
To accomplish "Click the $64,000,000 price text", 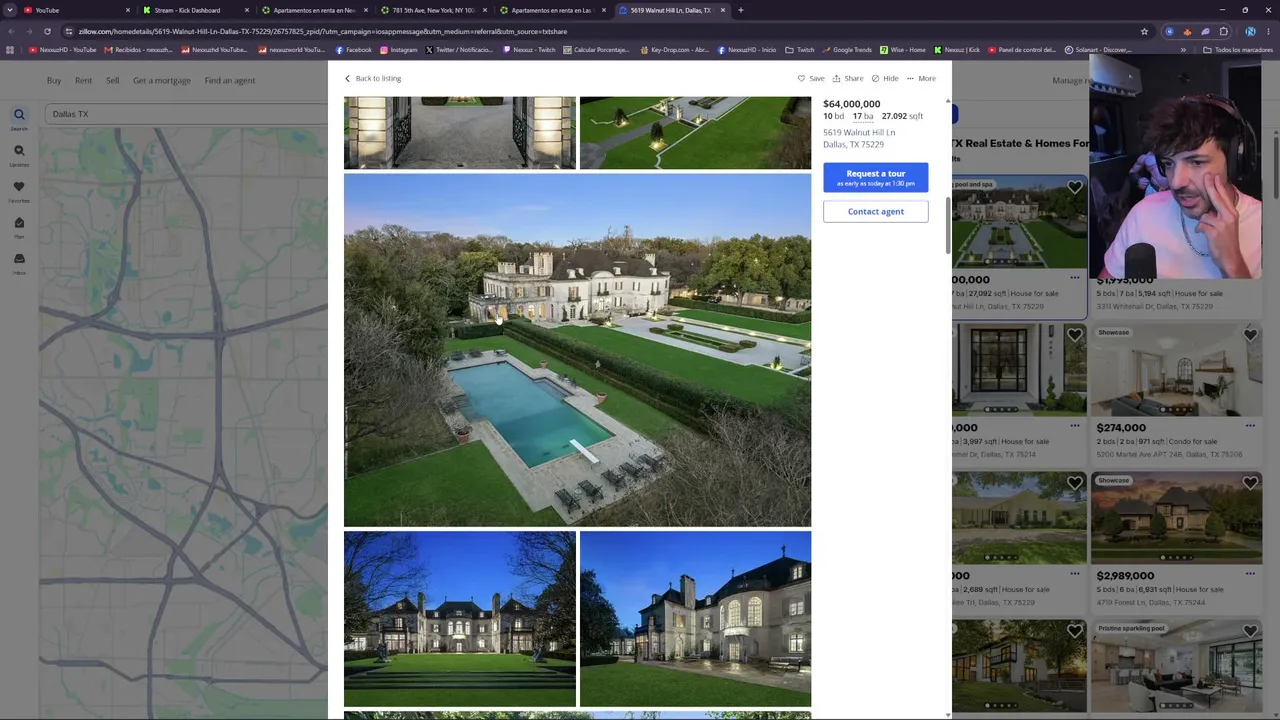I will tap(852, 104).
